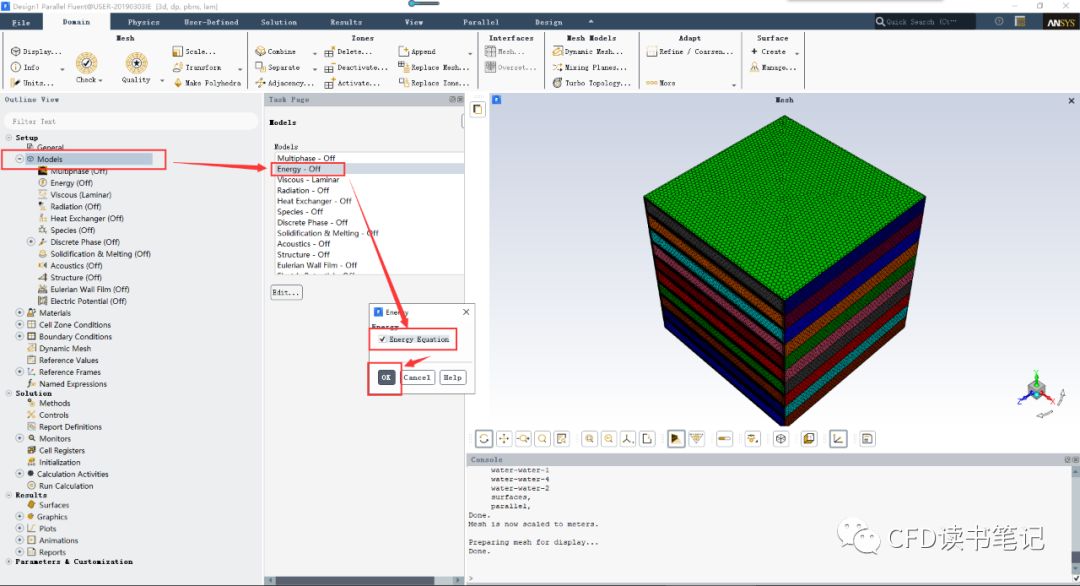Open Turbo Topology
This screenshot has width=1080, height=586.
tap(592, 83)
